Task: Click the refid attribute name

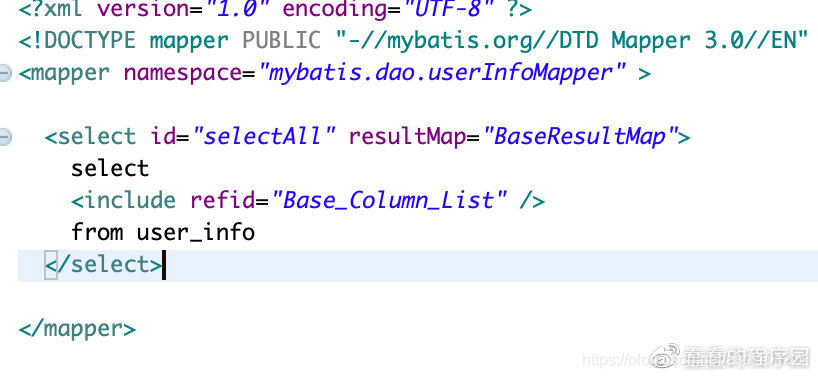Action: click(222, 201)
